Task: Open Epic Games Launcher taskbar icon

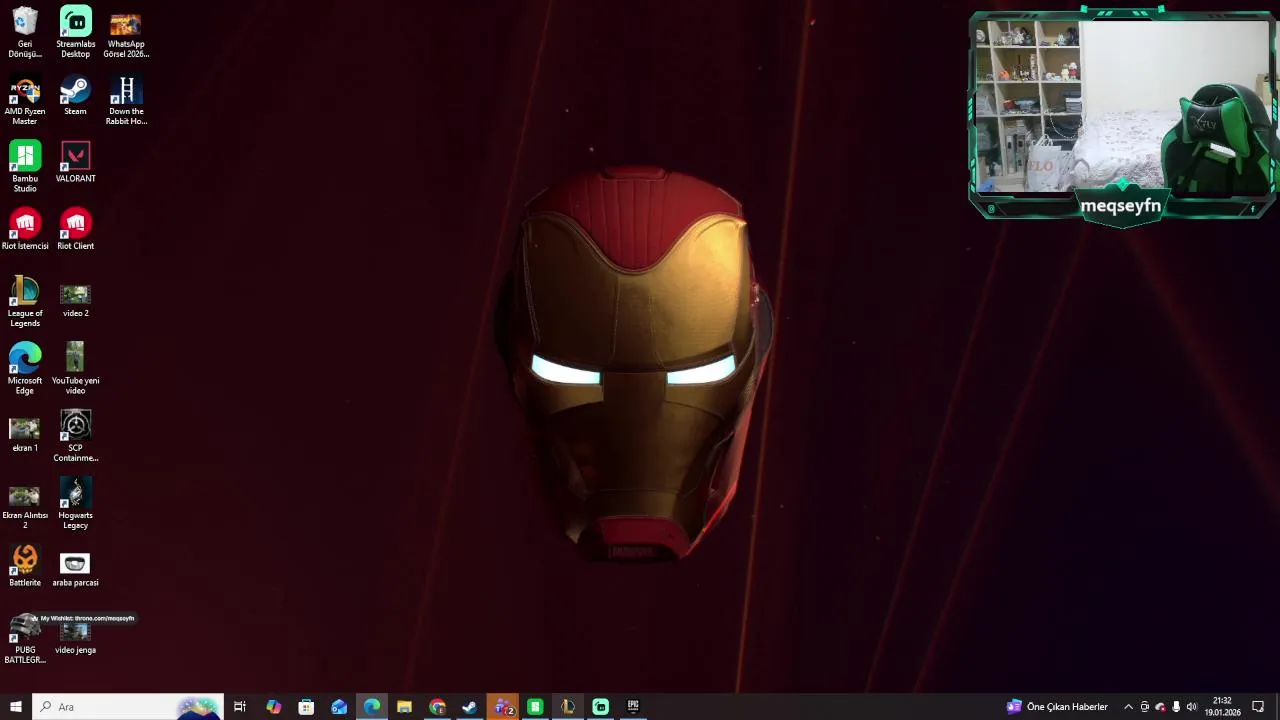Action: point(633,707)
